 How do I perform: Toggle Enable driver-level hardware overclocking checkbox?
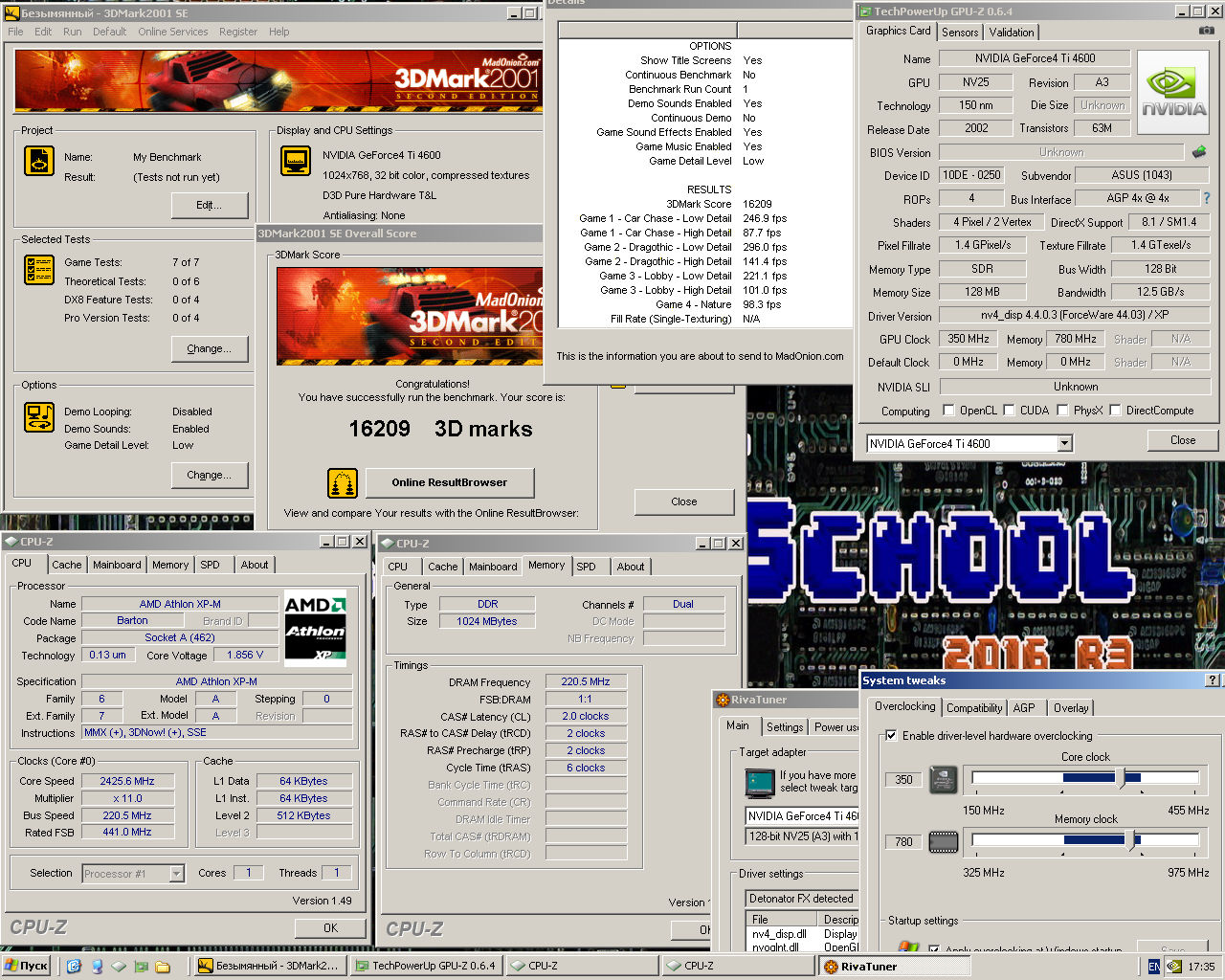891,735
